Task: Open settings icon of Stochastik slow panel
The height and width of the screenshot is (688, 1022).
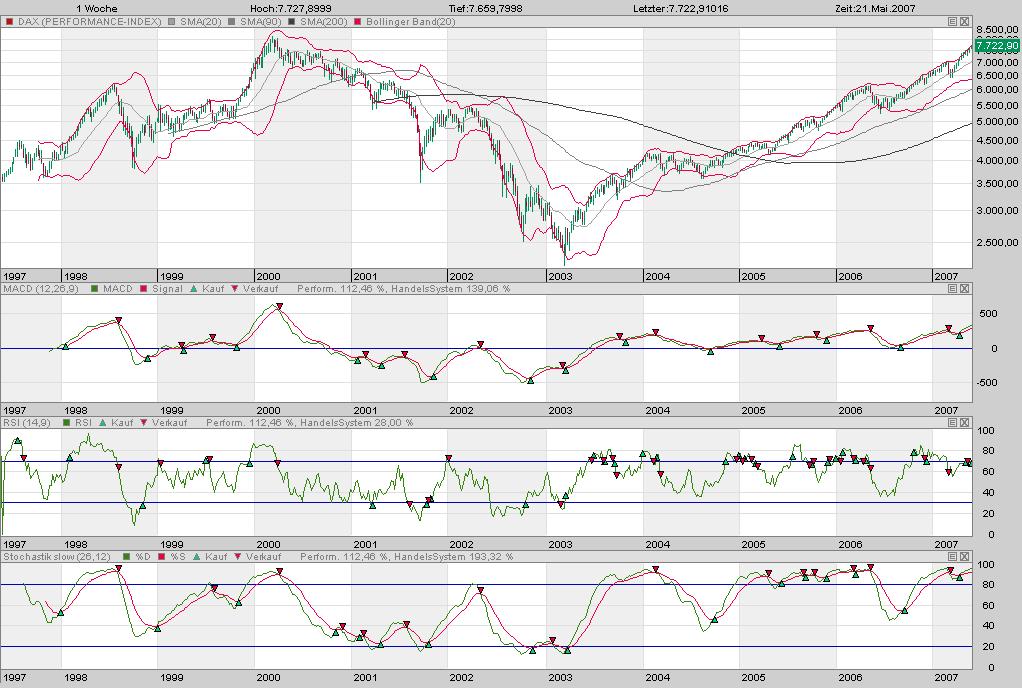Action: click(952, 556)
